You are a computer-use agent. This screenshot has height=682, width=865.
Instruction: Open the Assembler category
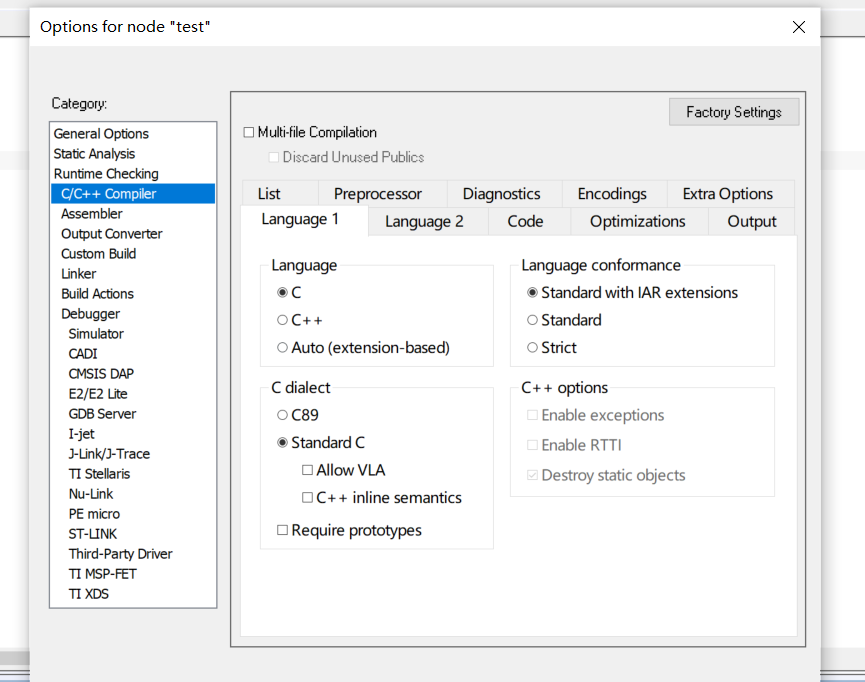pos(133,214)
